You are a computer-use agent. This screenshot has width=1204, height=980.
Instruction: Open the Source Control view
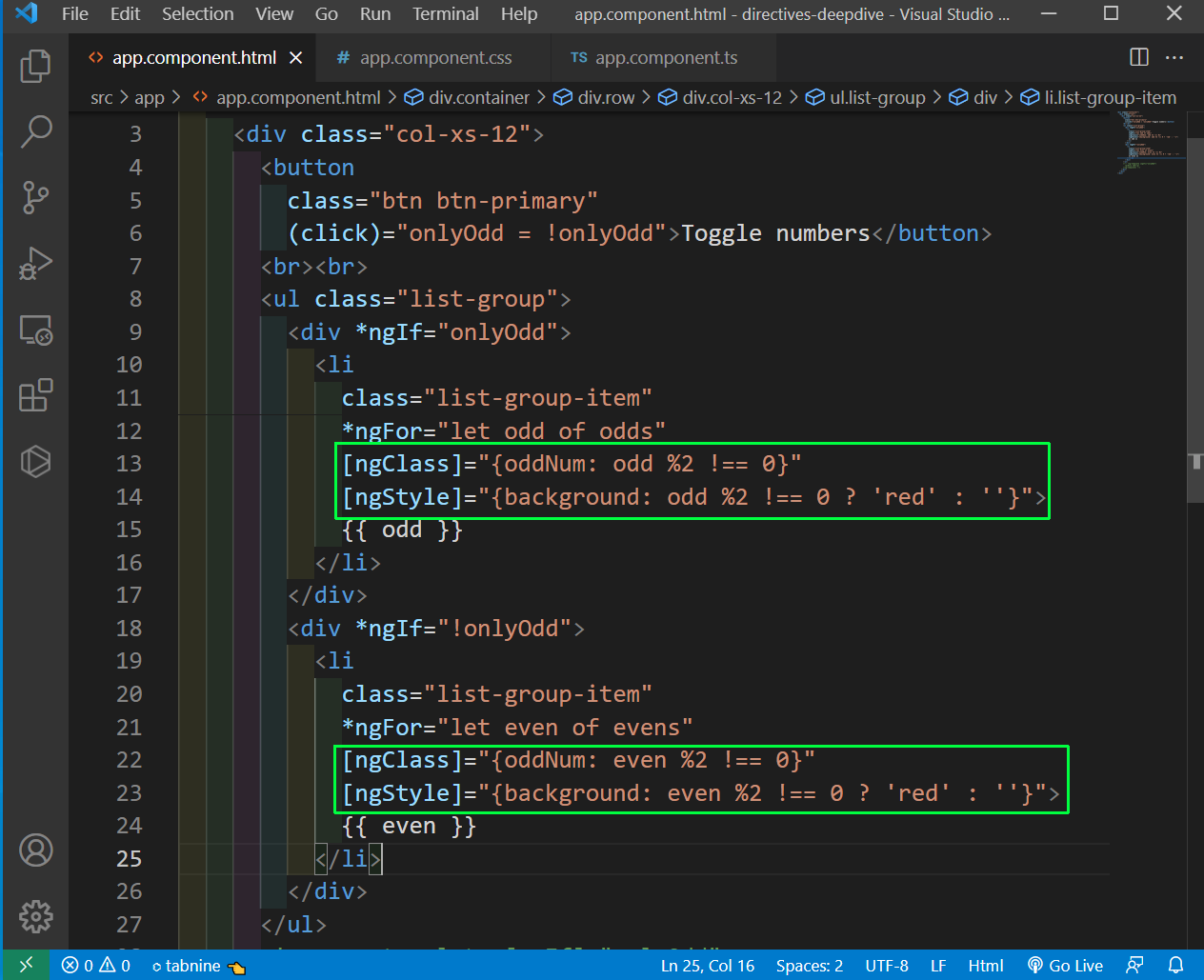[x=35, y=197]
